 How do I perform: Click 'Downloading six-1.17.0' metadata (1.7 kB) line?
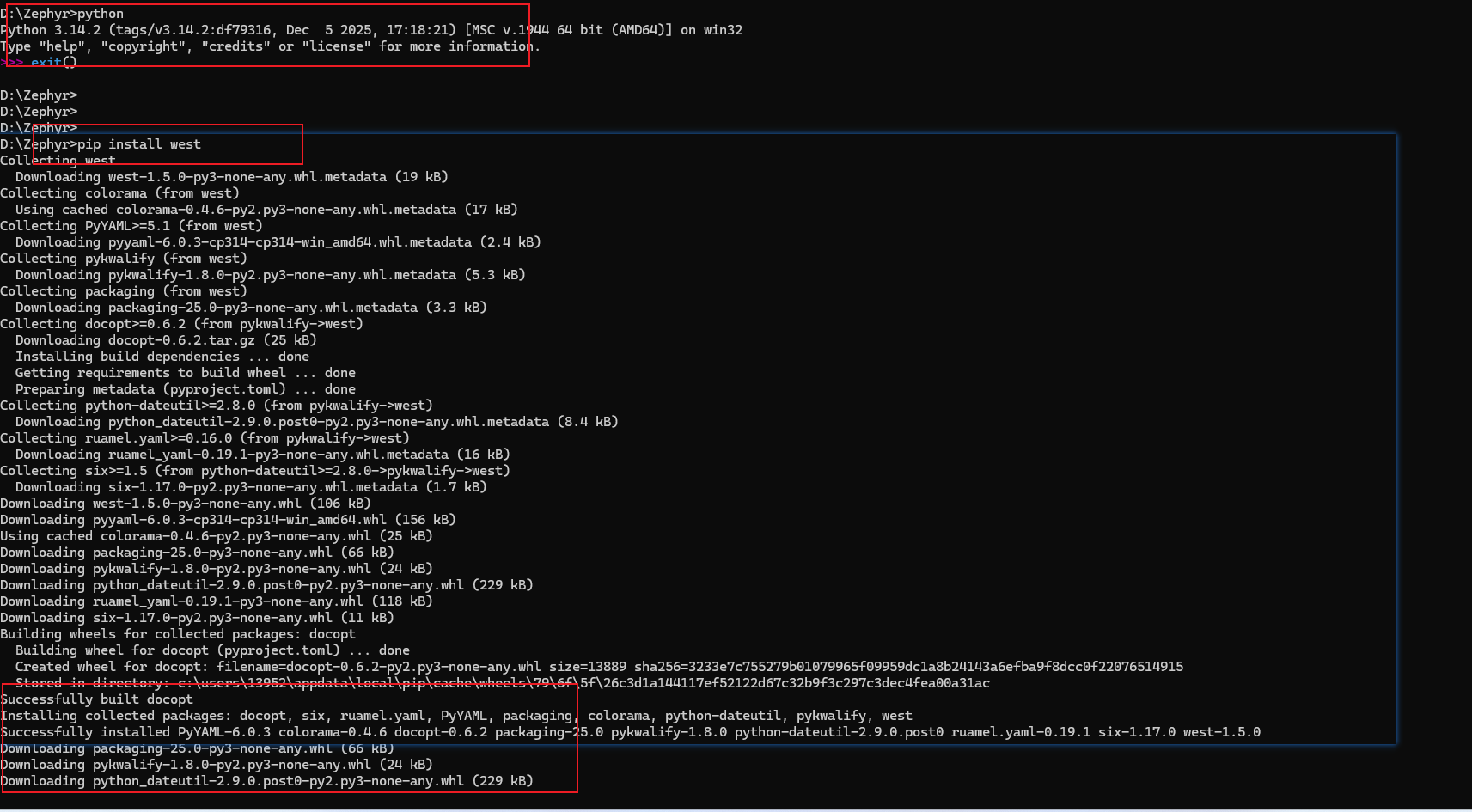(251, 487)
